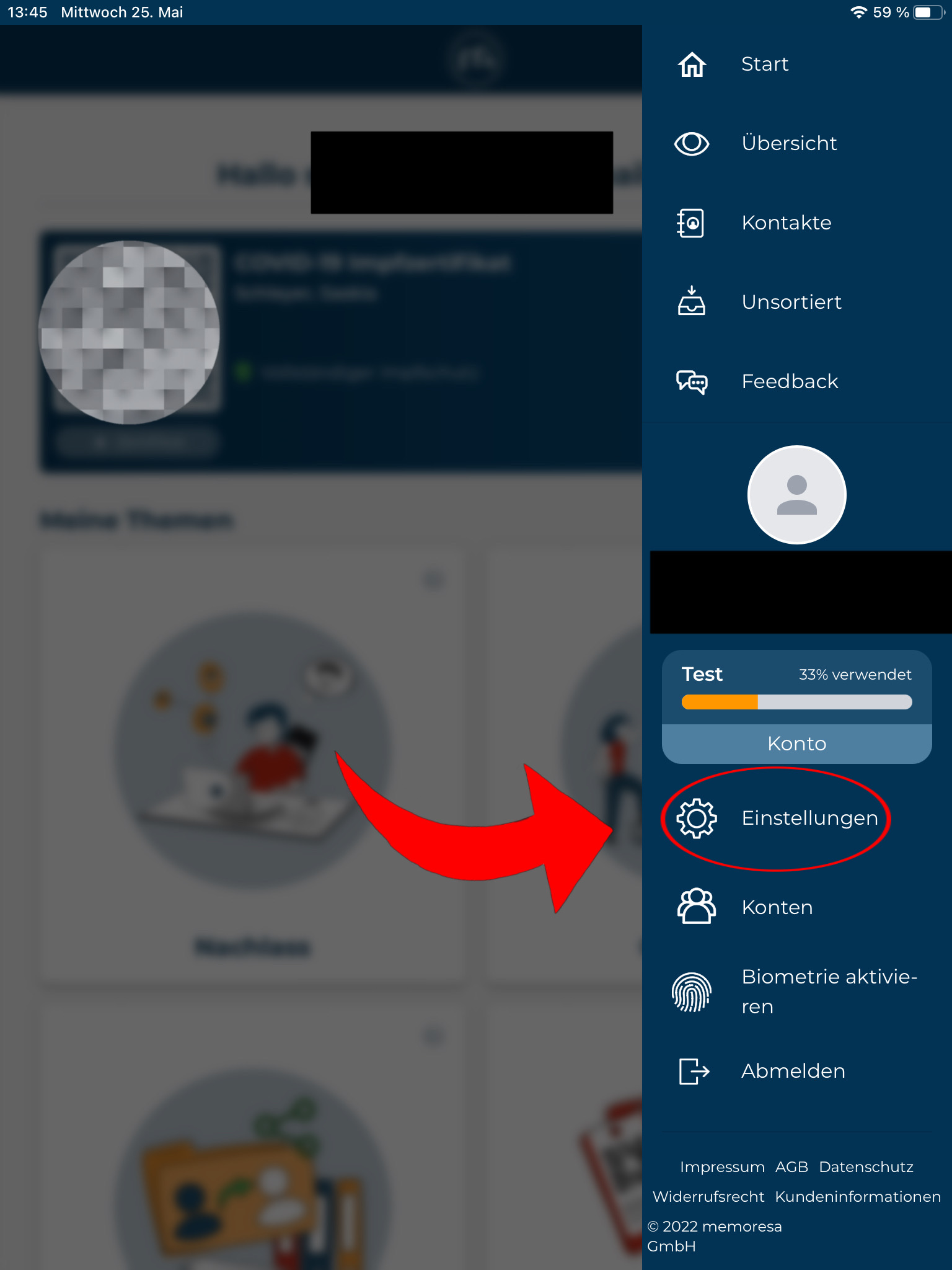This screenshot has width=952, height=1270.
Task: Select the Konten people icon
Action: click(x=696, y=907)
